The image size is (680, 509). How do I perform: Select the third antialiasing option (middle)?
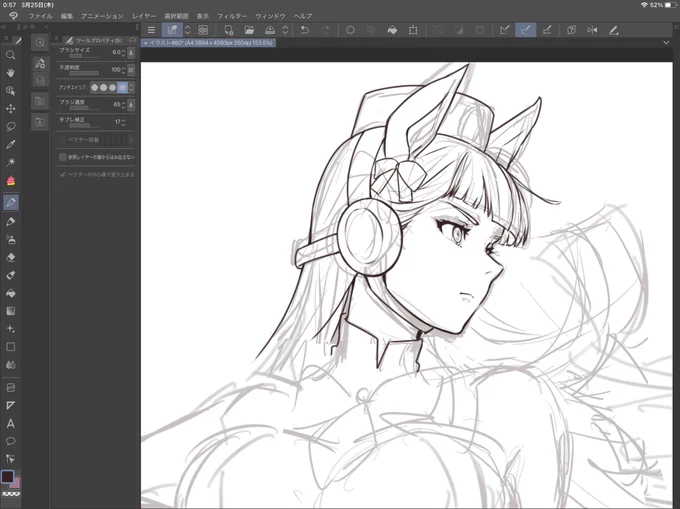pos(113,88)
